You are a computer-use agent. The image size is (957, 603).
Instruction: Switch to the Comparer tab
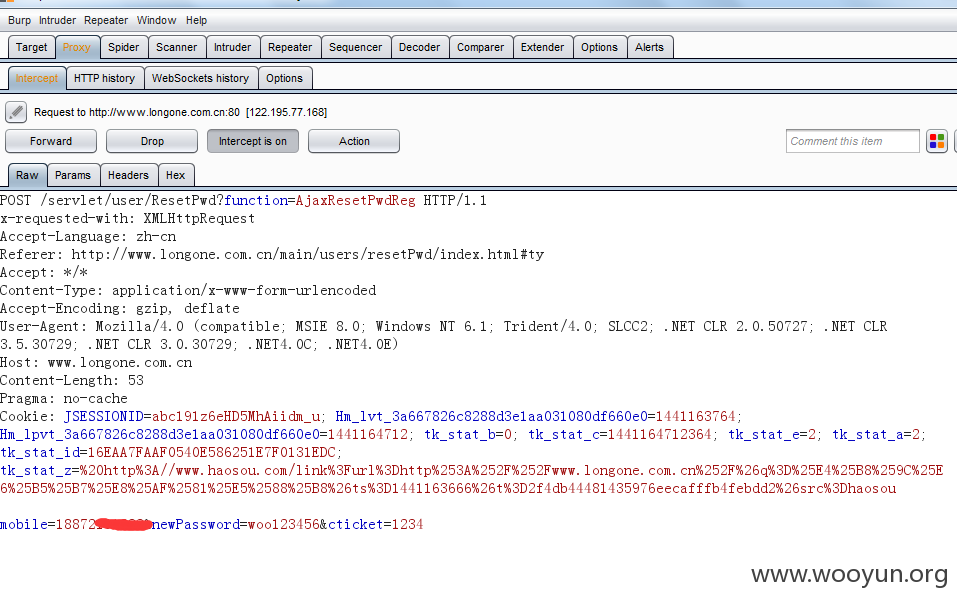(x=481, y=47)
